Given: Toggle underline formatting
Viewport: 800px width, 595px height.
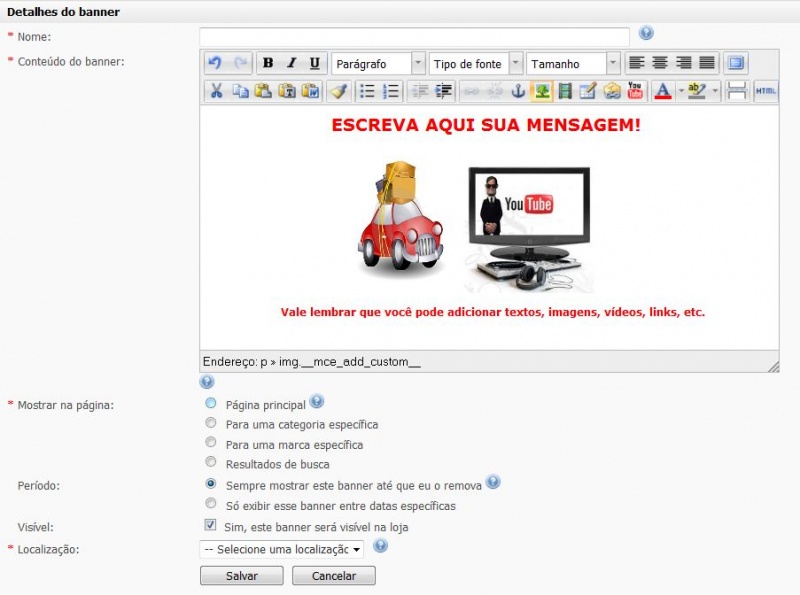Looking at the screenshot, I should tap(315, 63).
